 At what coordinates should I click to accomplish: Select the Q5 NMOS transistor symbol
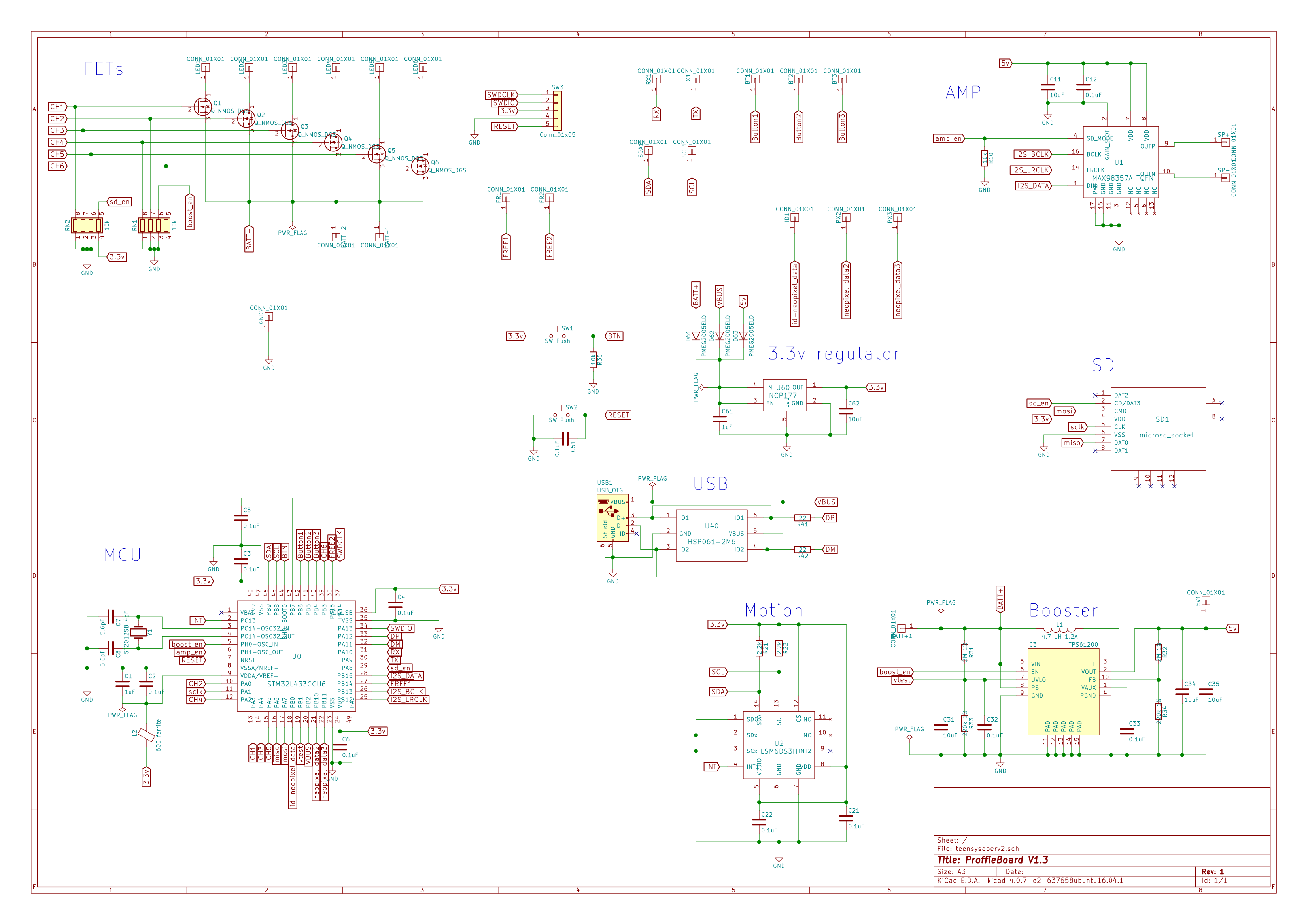tap(376, 154)
